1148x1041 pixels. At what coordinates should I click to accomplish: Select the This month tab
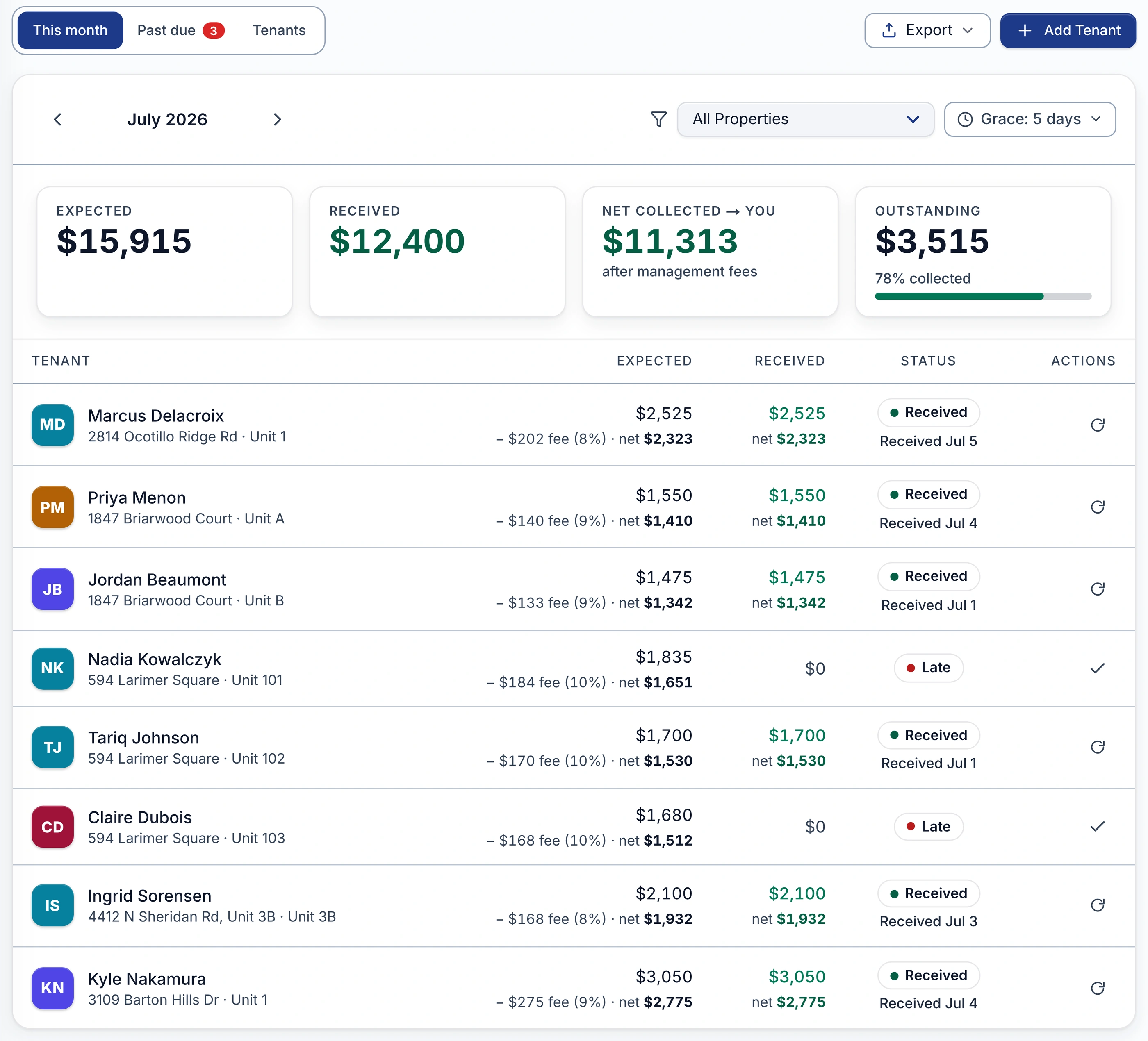70,30
